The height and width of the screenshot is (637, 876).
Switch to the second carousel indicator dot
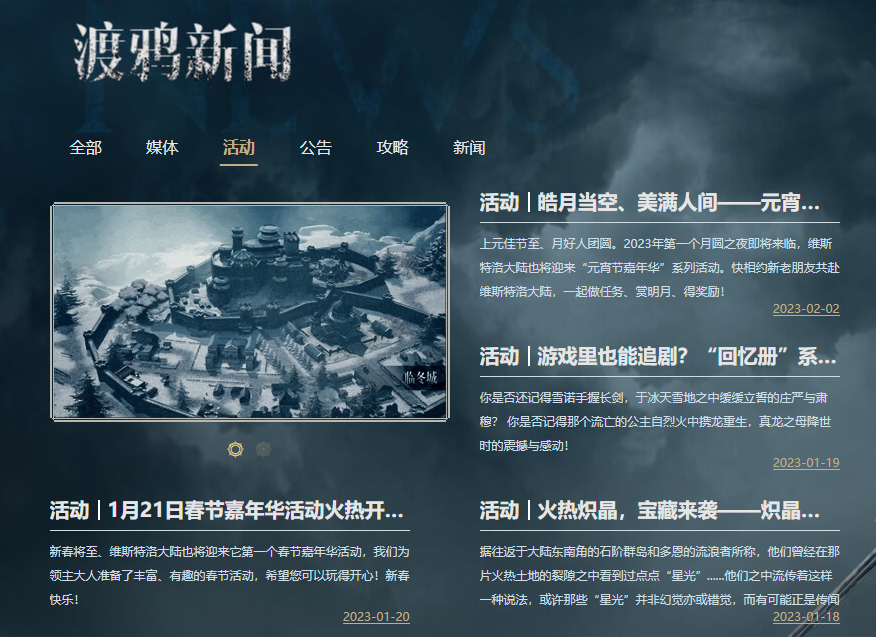coord(263,449)
